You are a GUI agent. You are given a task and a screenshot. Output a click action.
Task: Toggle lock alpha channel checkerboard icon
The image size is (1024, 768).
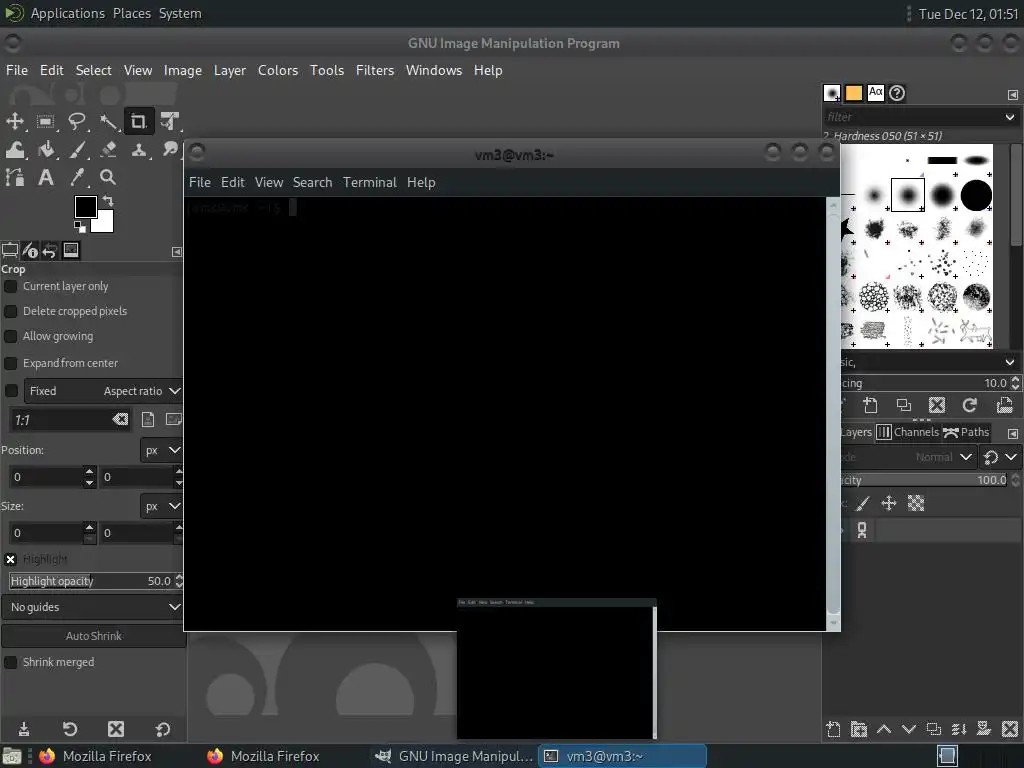click(x=916, y=504)
